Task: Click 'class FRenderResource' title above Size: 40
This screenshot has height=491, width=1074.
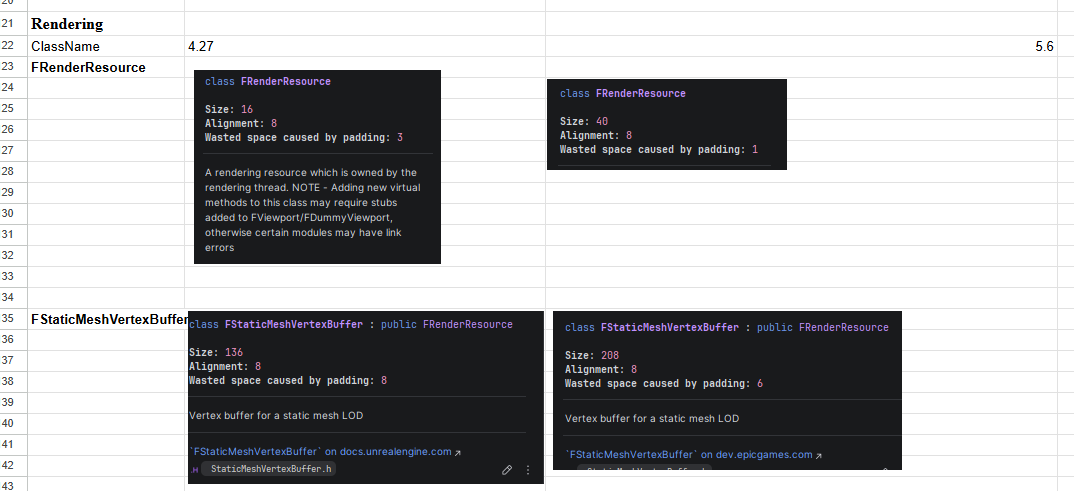Action: coord(623,93)
